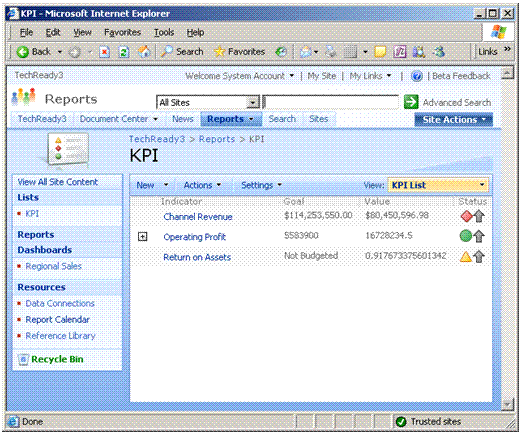Click the colorful people site logo icon
Image resolution: width=524 pixels, height=436 pixels.
(23, 97)
